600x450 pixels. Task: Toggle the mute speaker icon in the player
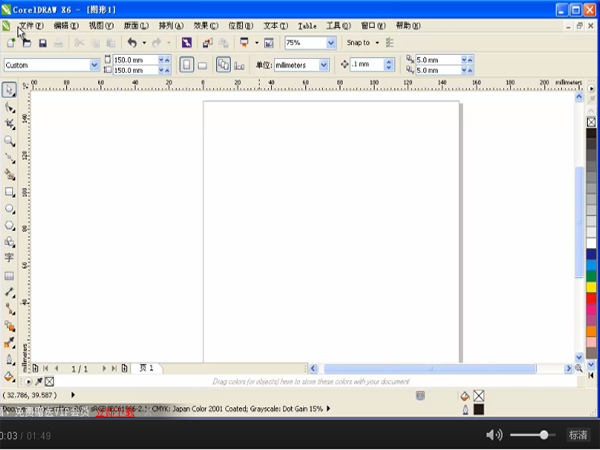(494, 435)
